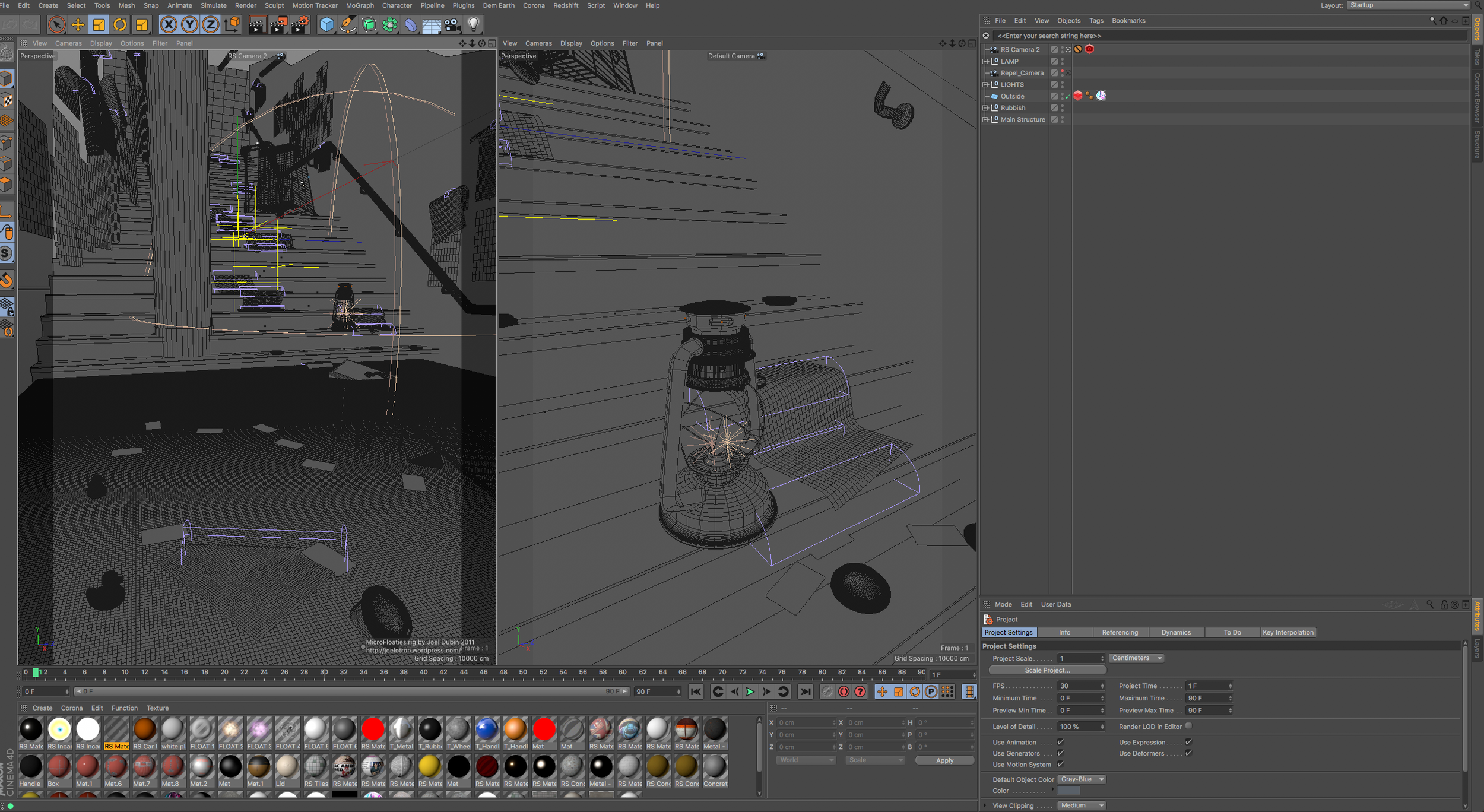Open Edit Render Settings gear clapperboard
This screenshot has height=812, width=1484.
pyautogui.click(x=300, y=25)
